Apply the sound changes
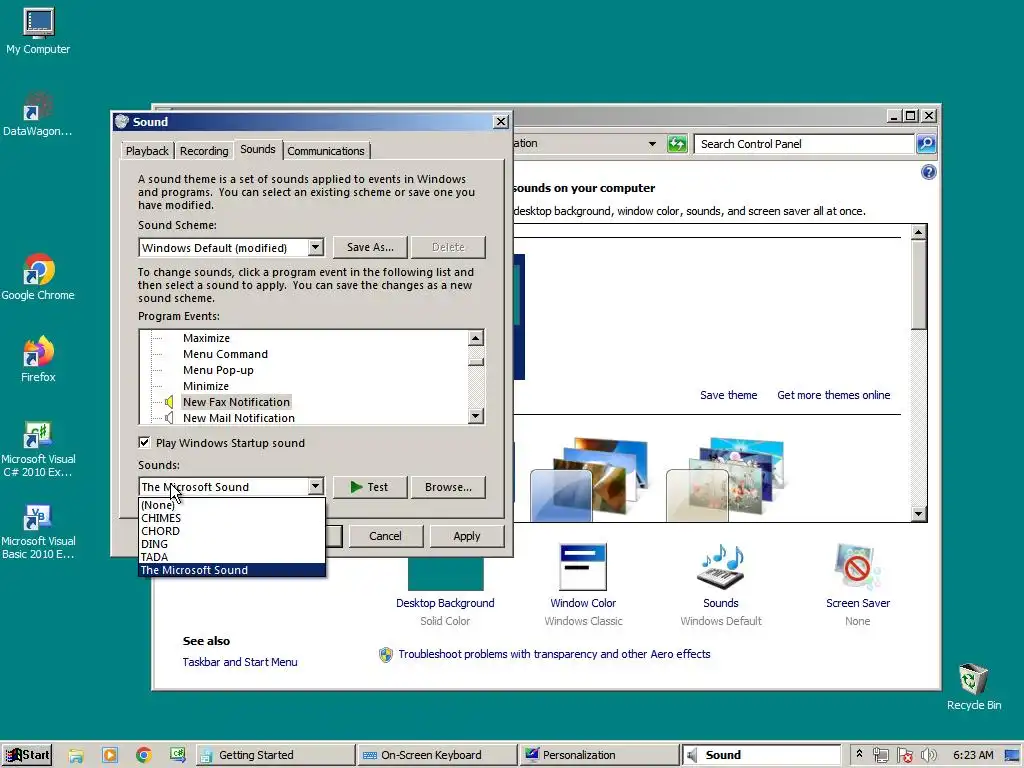This screenshot has width=1024, height=768. (466, 536)
